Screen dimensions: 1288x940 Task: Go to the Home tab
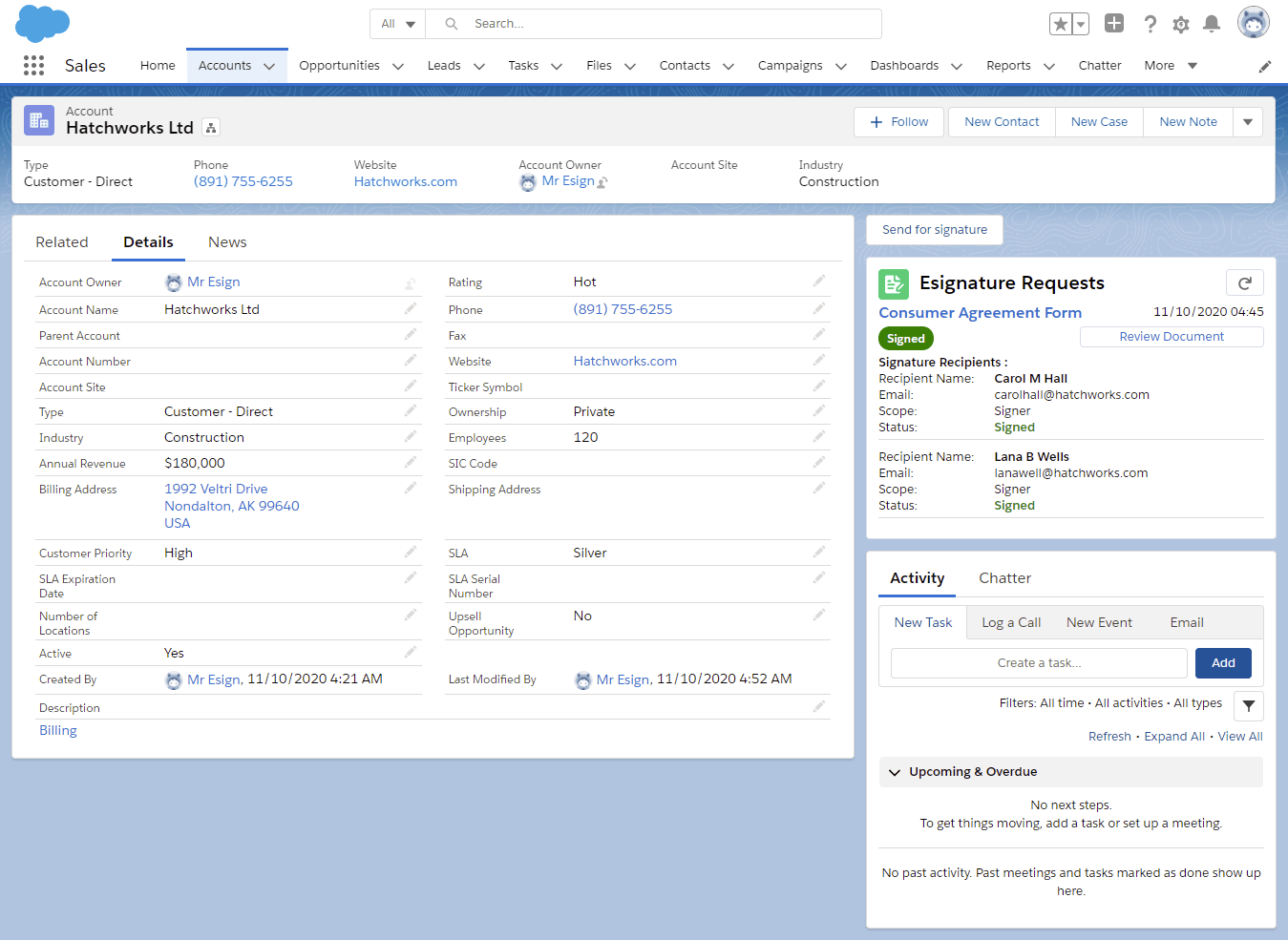click(158, 66)
